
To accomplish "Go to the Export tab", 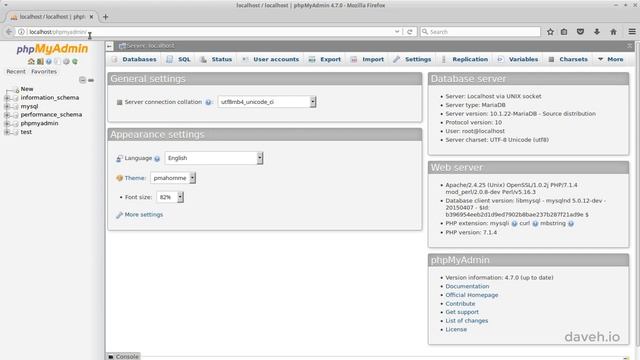I will (325, 59).
